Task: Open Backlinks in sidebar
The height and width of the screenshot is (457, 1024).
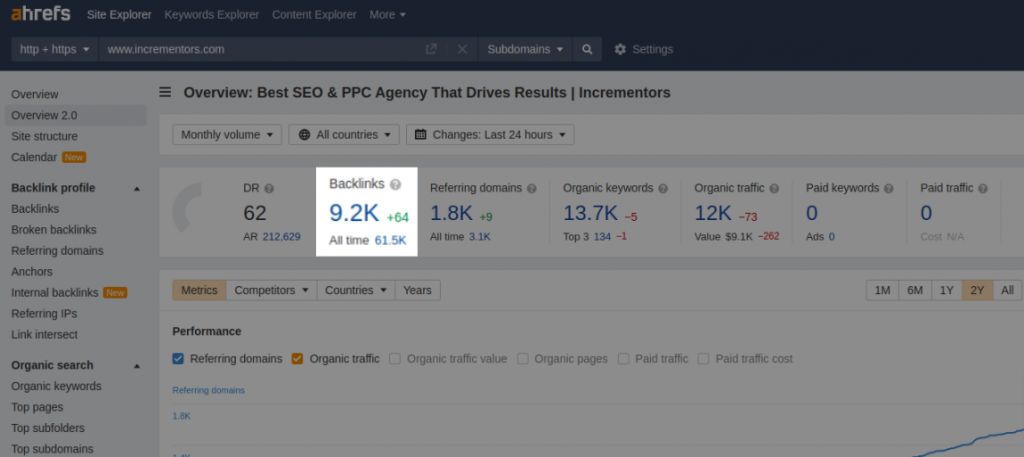Action: (35, 208)
